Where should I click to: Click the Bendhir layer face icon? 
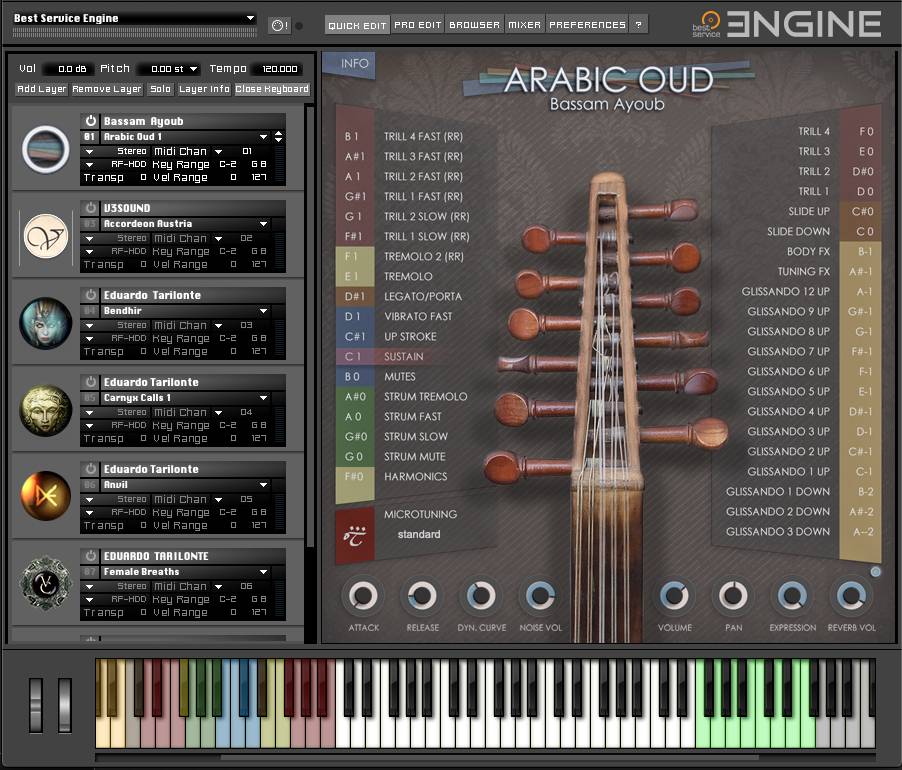coord(46,322)
